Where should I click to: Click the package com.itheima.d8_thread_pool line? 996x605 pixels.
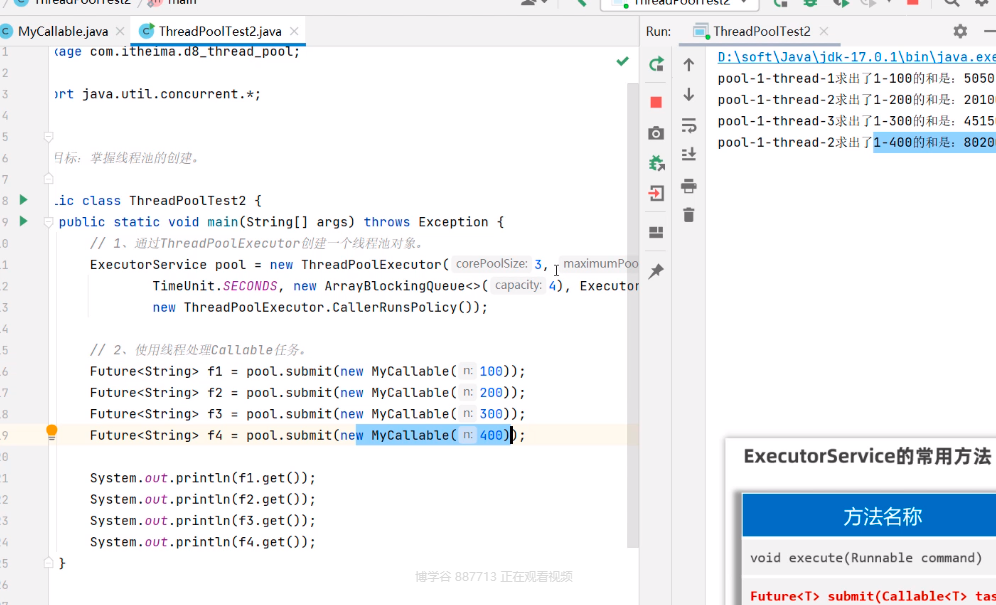(177, 51)
